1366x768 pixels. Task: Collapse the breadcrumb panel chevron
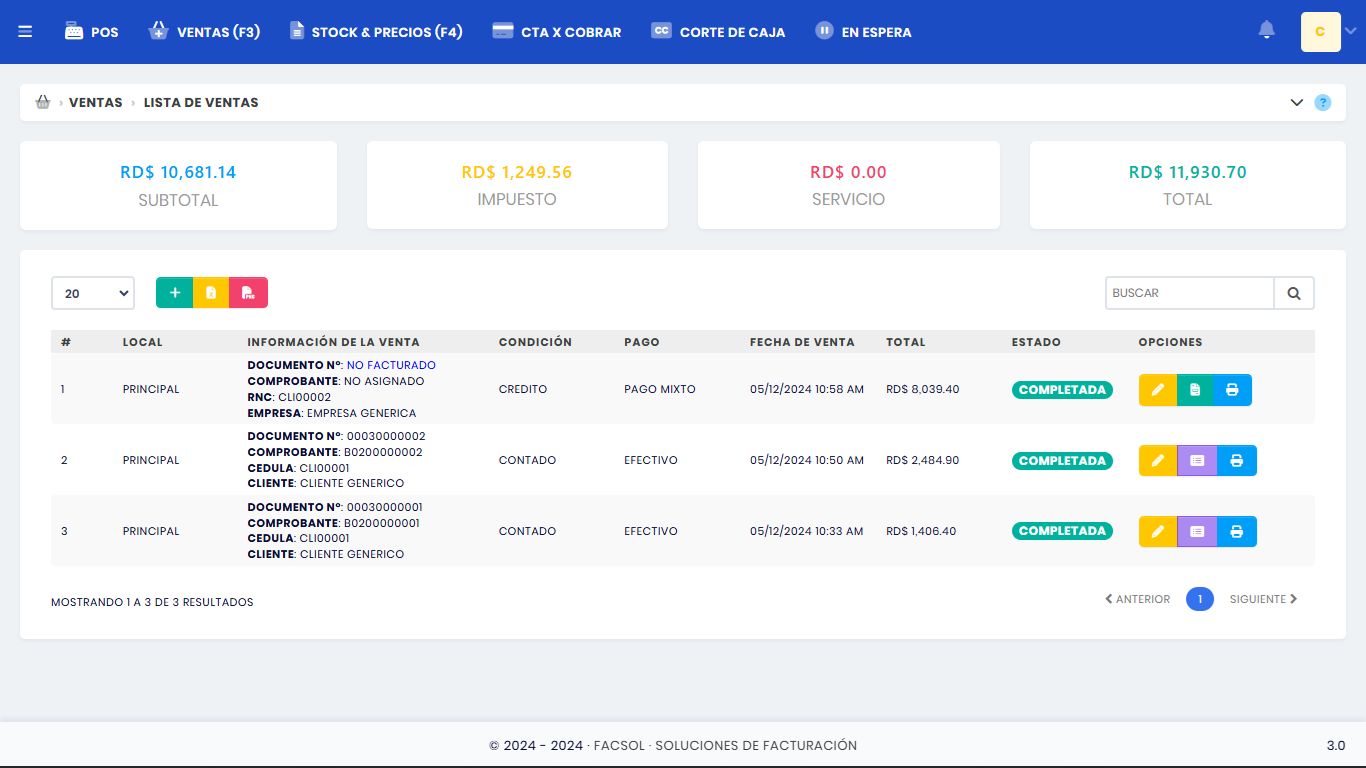(1297, 103)
